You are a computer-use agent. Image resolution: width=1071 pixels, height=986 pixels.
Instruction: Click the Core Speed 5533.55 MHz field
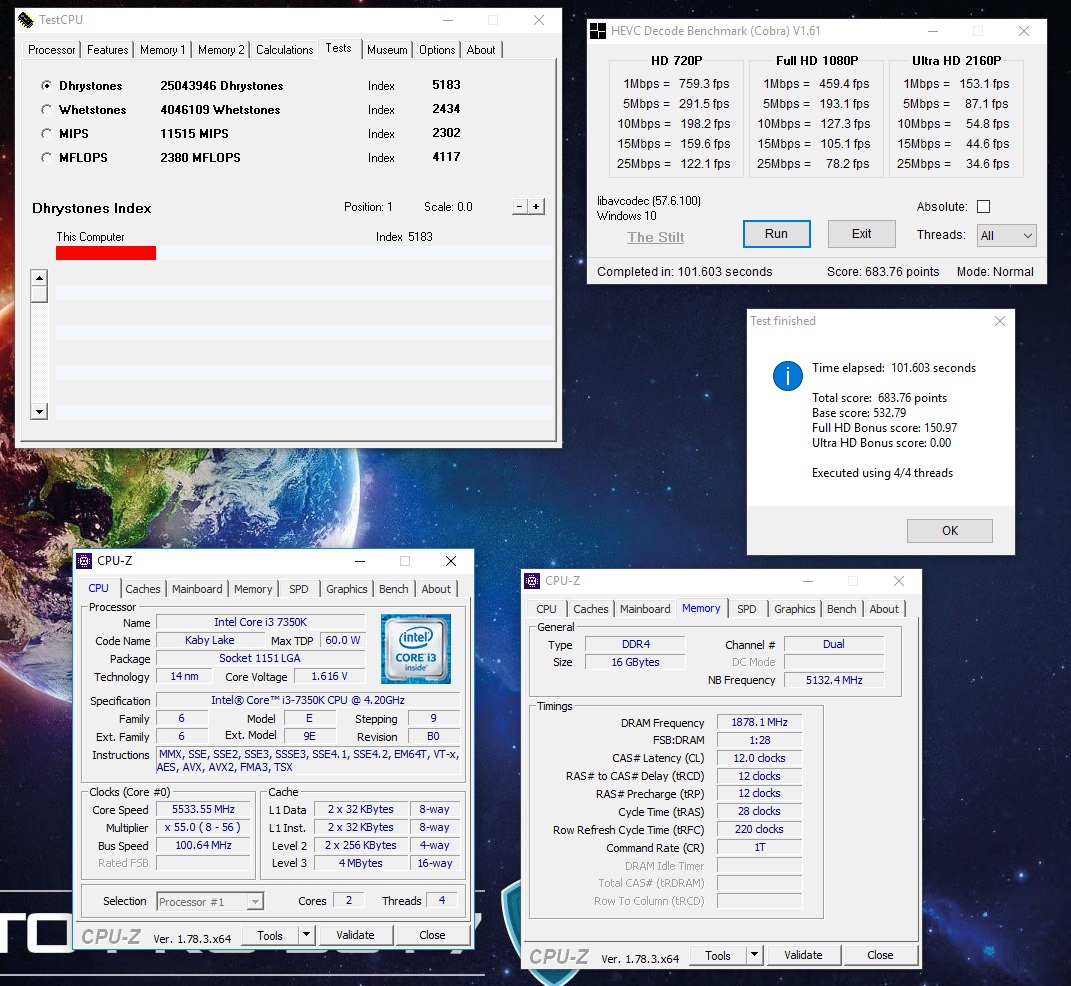click(203, 809)
